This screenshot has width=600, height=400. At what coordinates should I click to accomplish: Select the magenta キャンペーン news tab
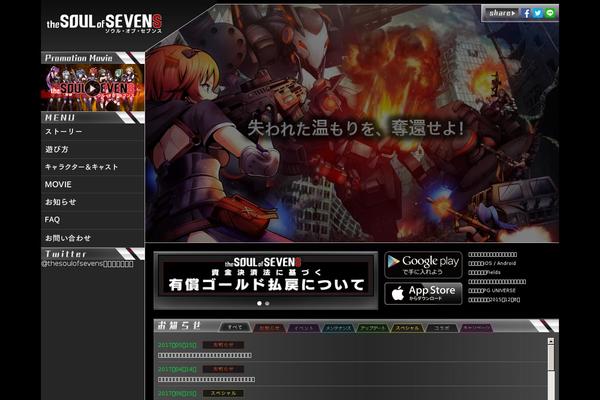coord(476,328)
